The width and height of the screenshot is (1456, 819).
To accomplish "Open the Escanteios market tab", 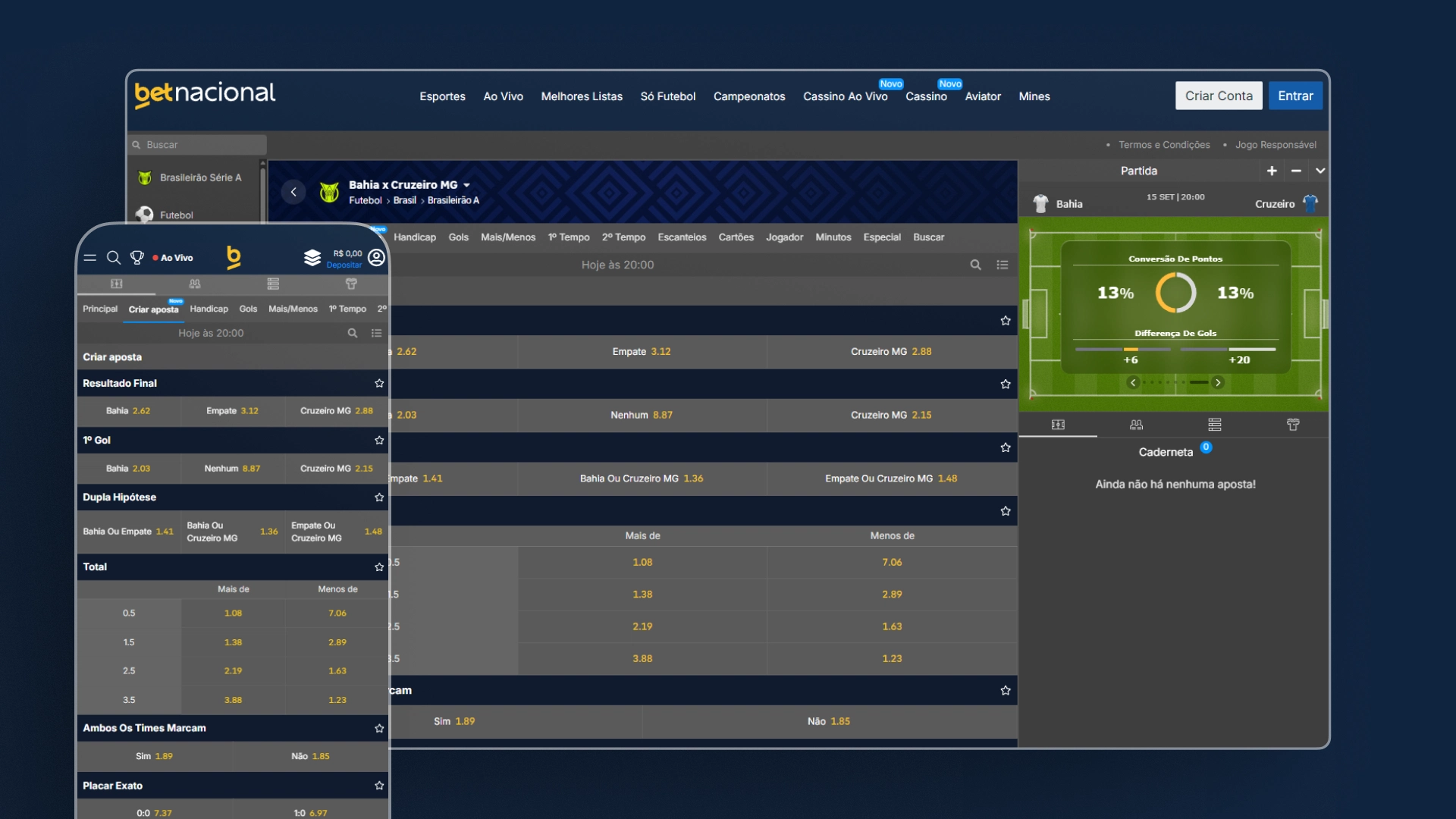I will [682, 237].
